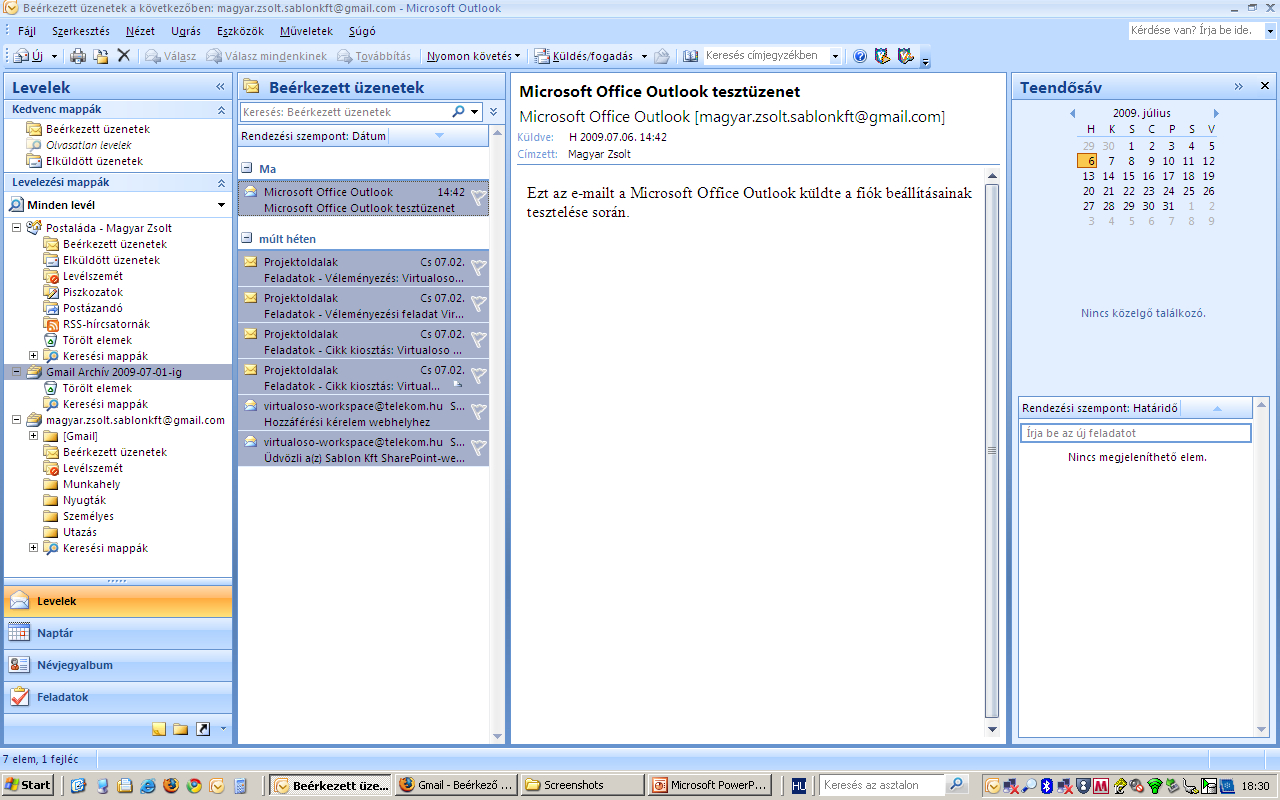Viewport: 1280px width, 800px height.
Task: Collapse the Gmail Archív 2009-07-01-ig tree
Action: pos(17,372)
